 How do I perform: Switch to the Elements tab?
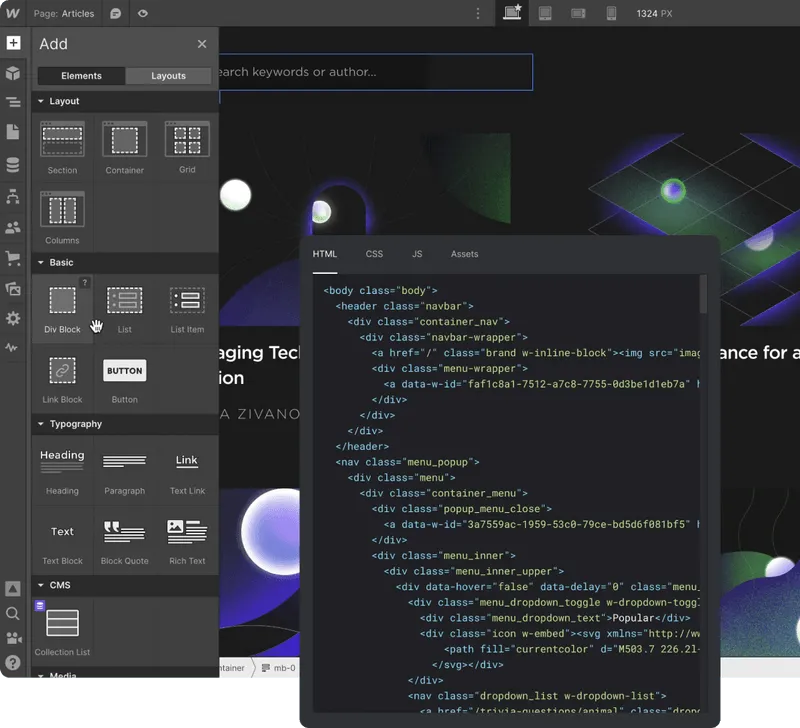click(81, 76)
